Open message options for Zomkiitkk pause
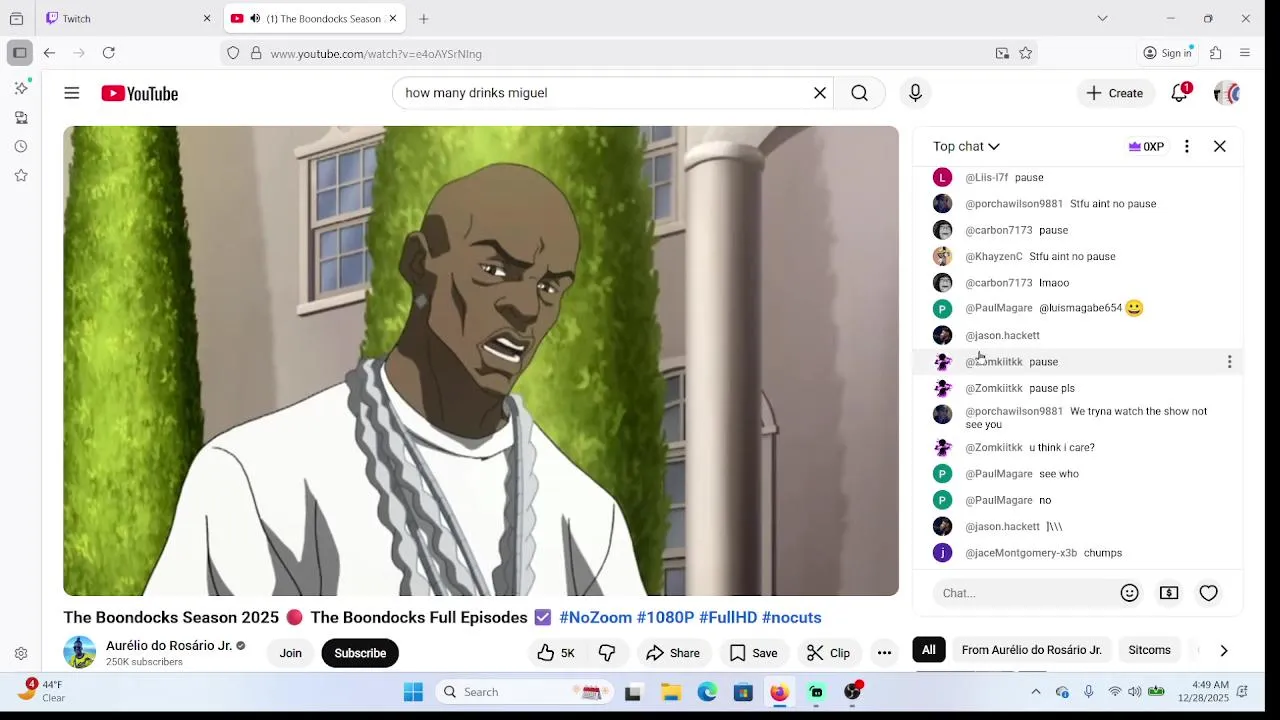The height and width of the screenshot is (720, 1280). (x=1229, y=362)
